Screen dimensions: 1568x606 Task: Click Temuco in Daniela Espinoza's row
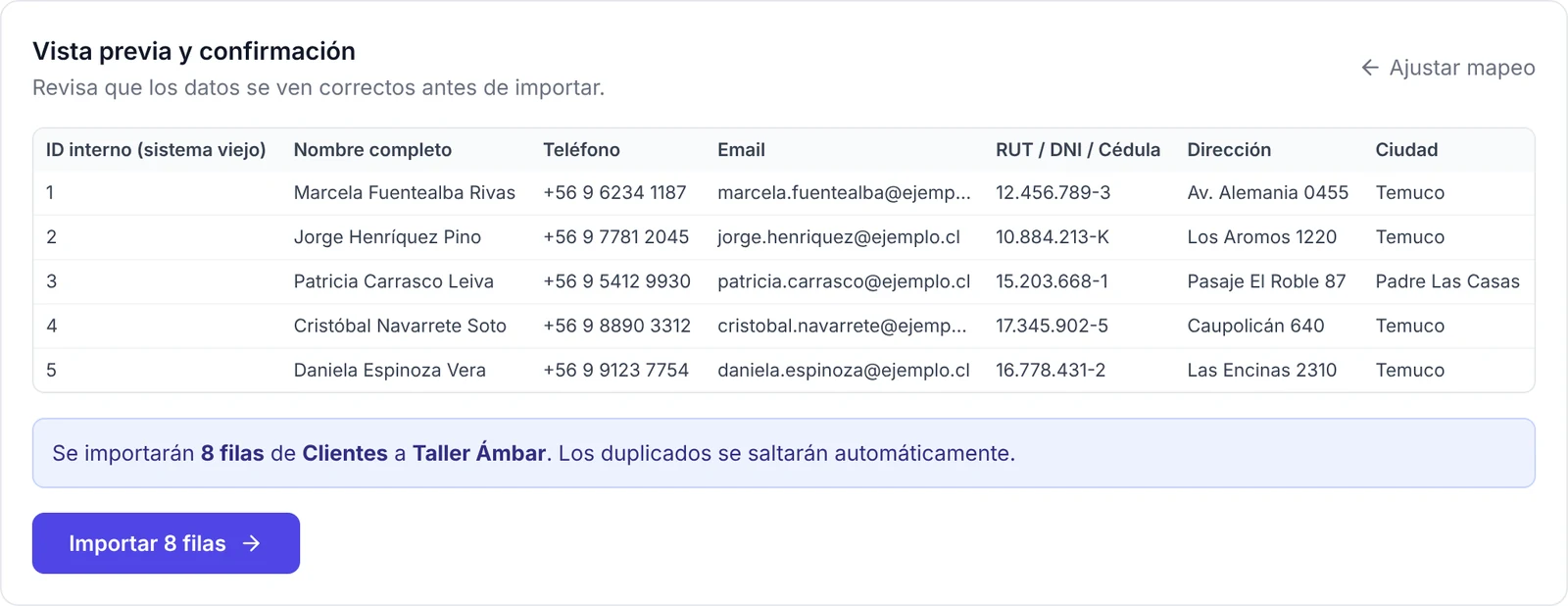(1410, 370)
